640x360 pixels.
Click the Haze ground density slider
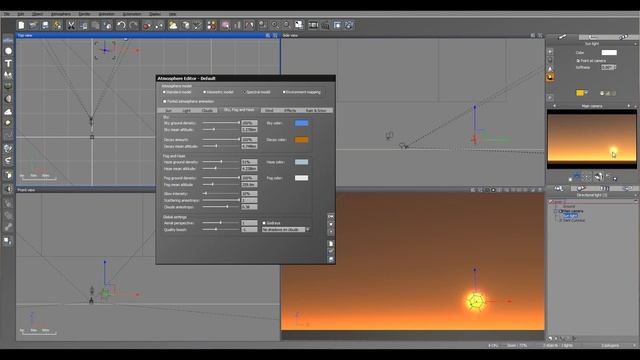(x=221, y=162)
